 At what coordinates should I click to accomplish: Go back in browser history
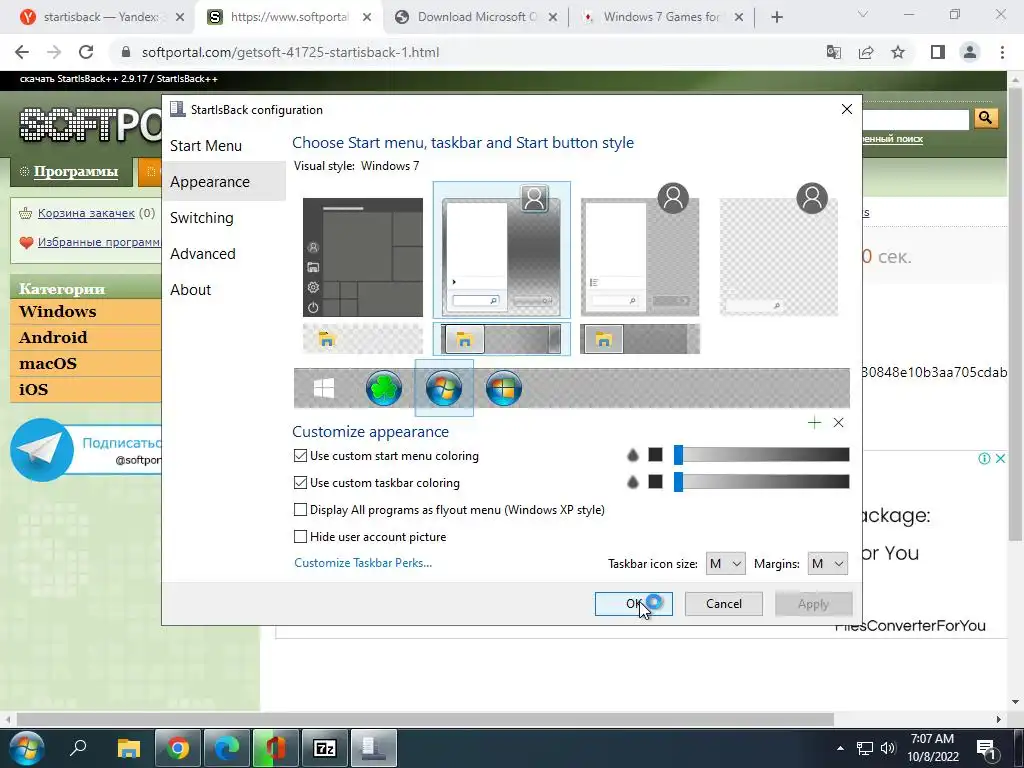point(22,52)
